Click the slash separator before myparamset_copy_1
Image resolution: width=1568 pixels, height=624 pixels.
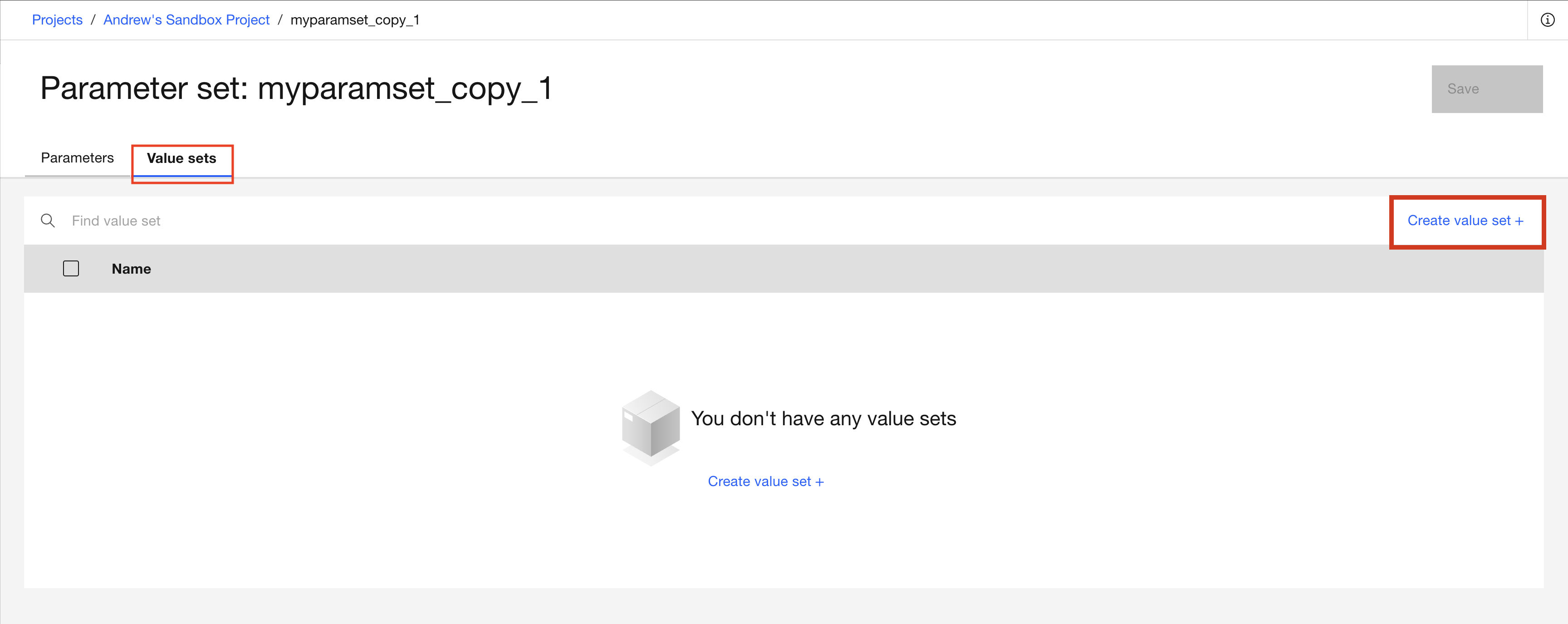click(280, 20)
